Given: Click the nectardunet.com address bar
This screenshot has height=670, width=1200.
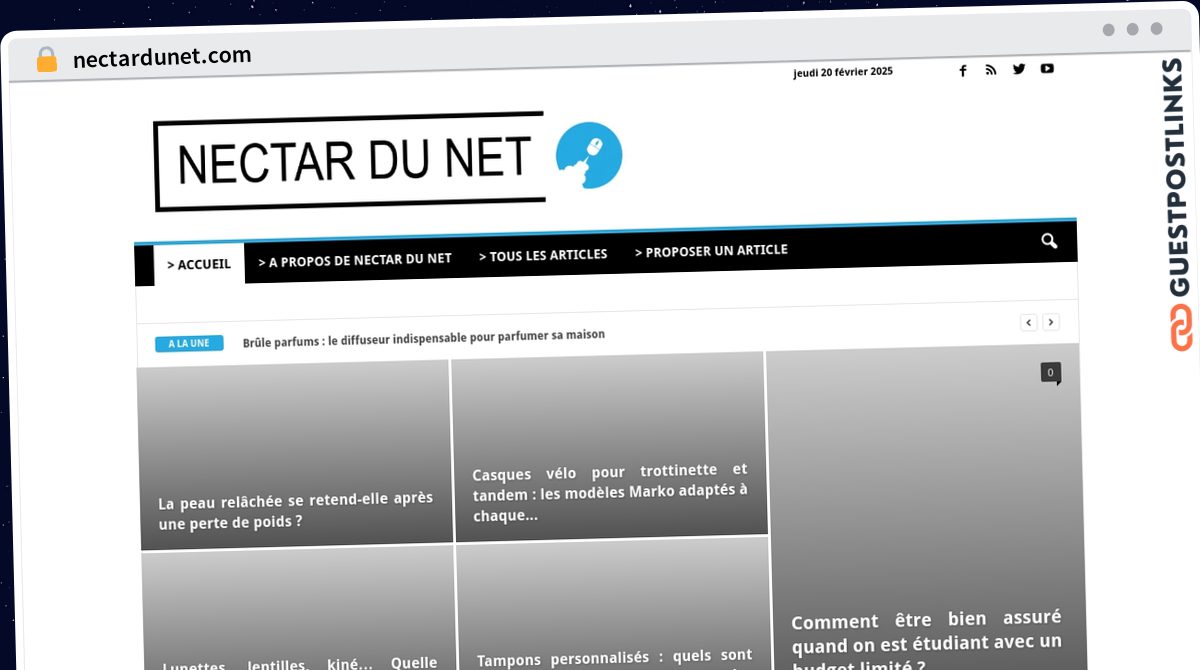Looking at the screenshot, I should 162,58.
